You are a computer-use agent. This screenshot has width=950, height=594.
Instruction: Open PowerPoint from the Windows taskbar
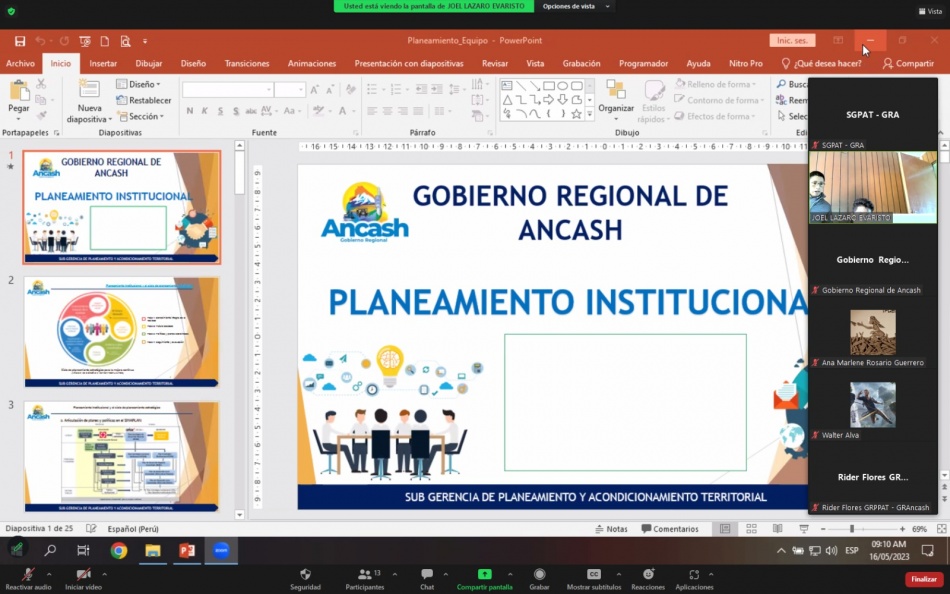click(186, 550)
